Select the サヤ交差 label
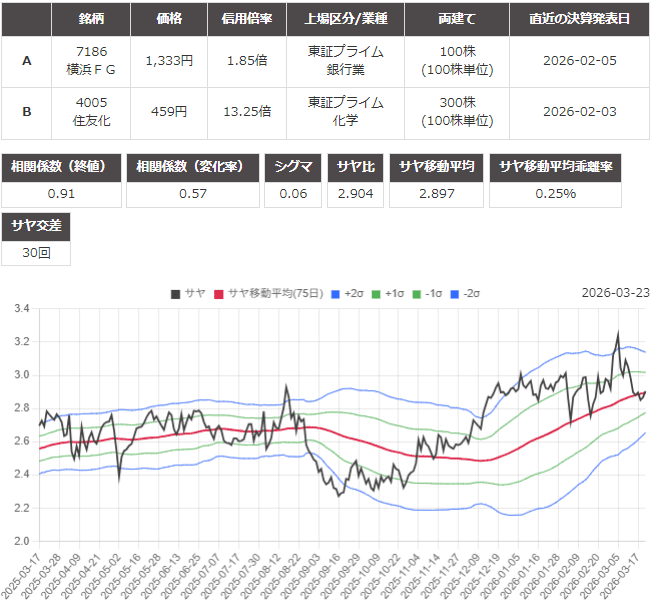 (36, 226)
